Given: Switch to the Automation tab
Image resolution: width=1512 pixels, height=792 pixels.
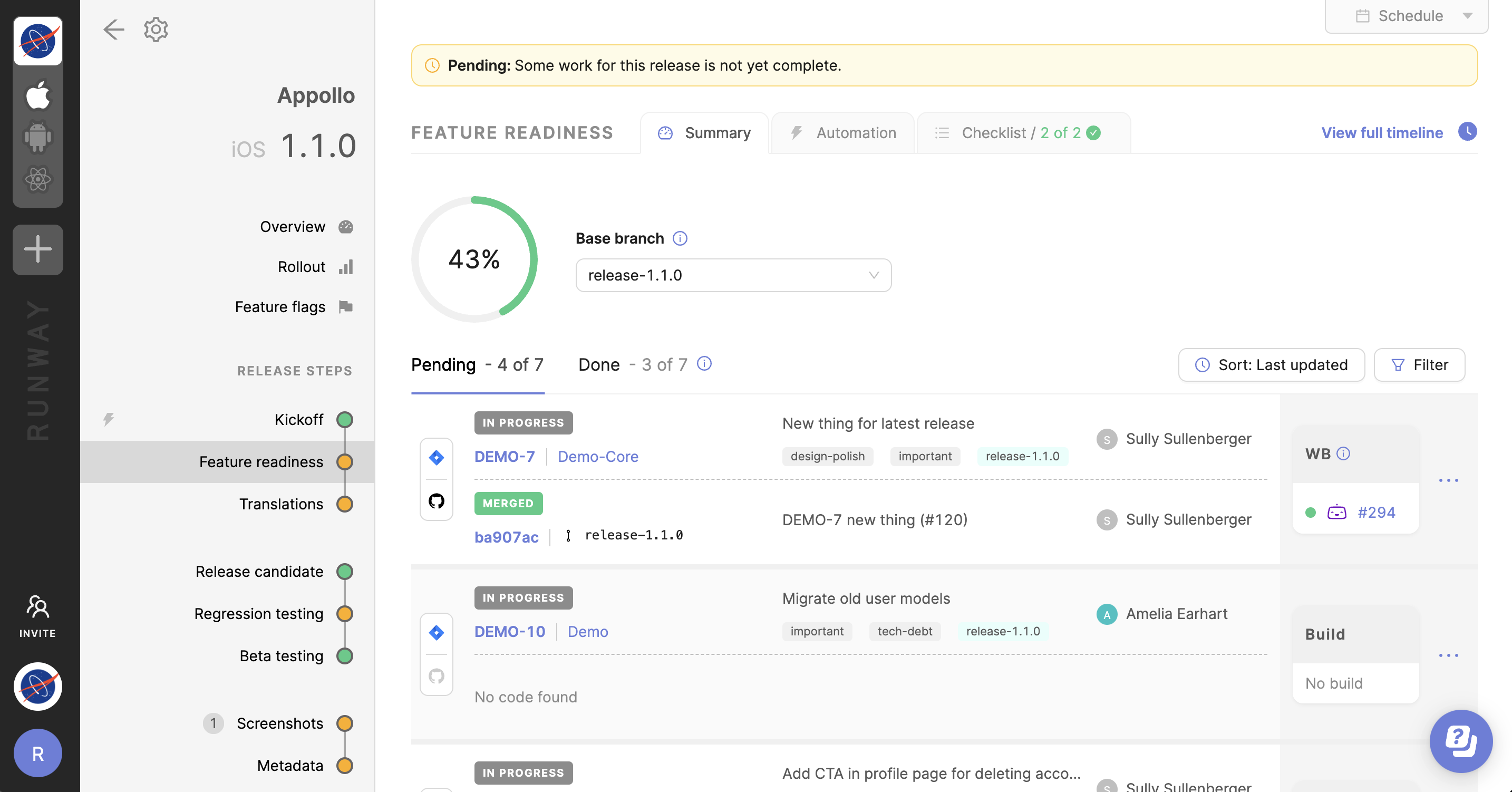Looking at the screenshot, I should [x=843, y=133].
